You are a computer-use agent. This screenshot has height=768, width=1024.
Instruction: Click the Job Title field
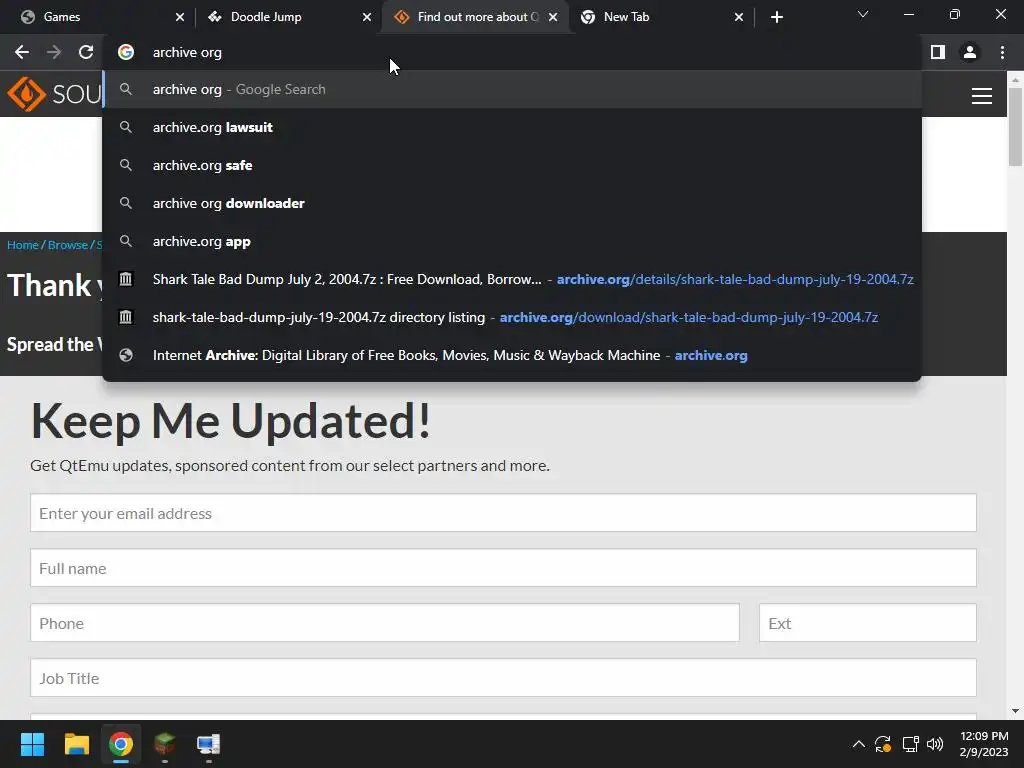tap(503, 678)
